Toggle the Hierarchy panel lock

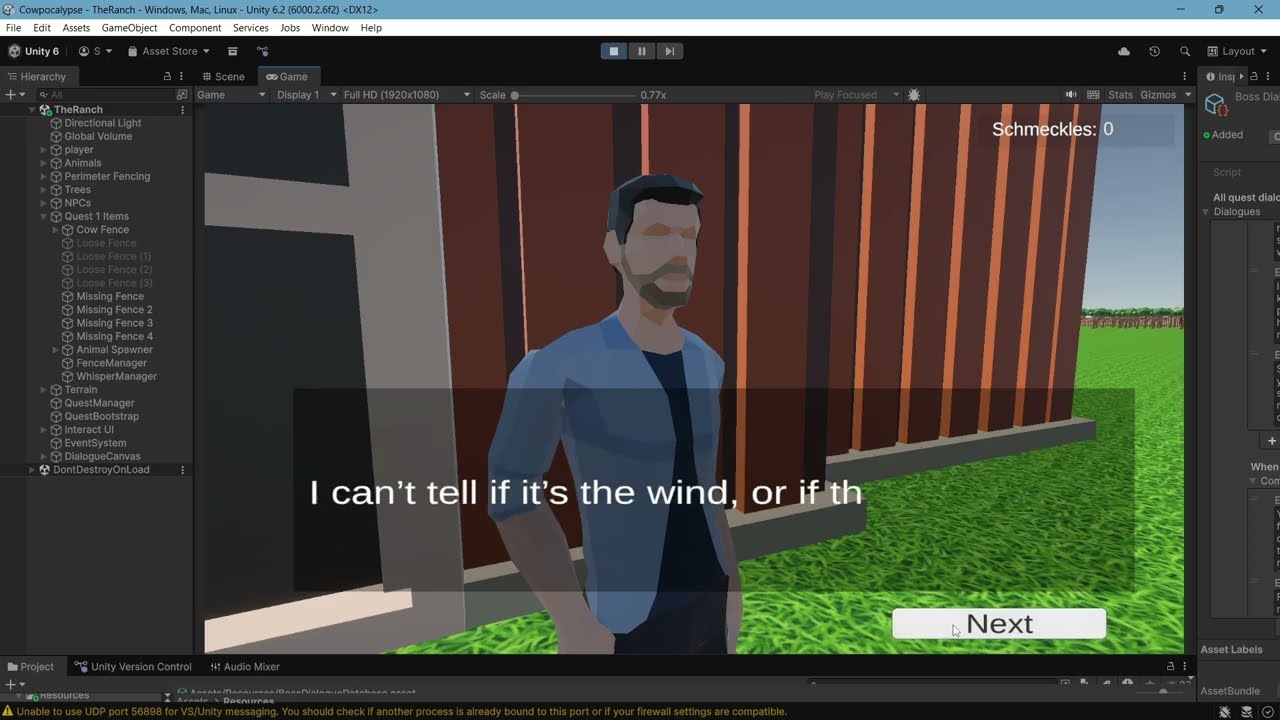(x=167, y=76)
